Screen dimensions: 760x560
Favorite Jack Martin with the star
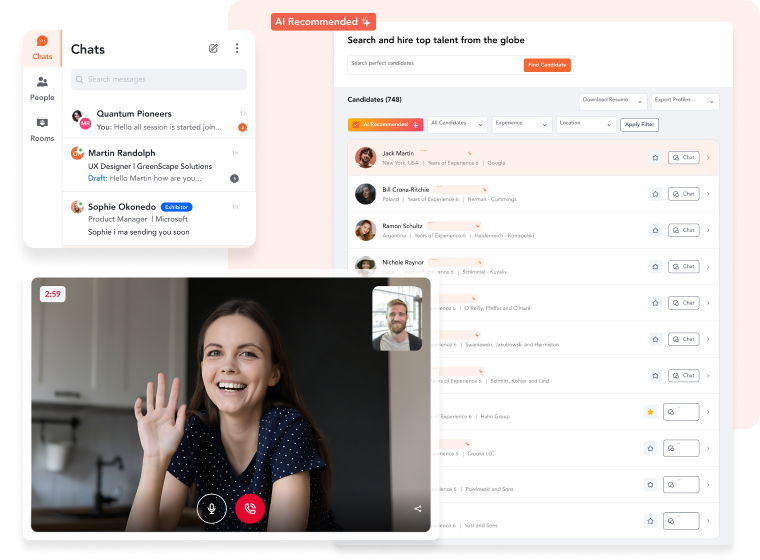(x=655, y=158)
